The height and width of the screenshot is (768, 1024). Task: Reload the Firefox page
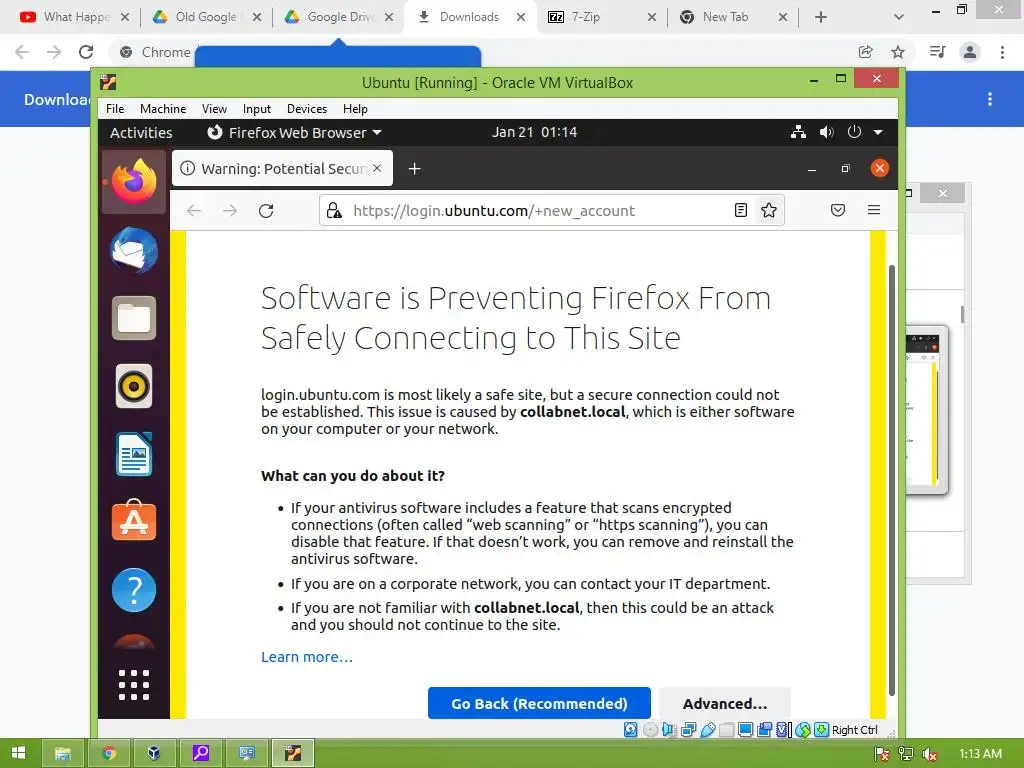[x=266, y=210]
